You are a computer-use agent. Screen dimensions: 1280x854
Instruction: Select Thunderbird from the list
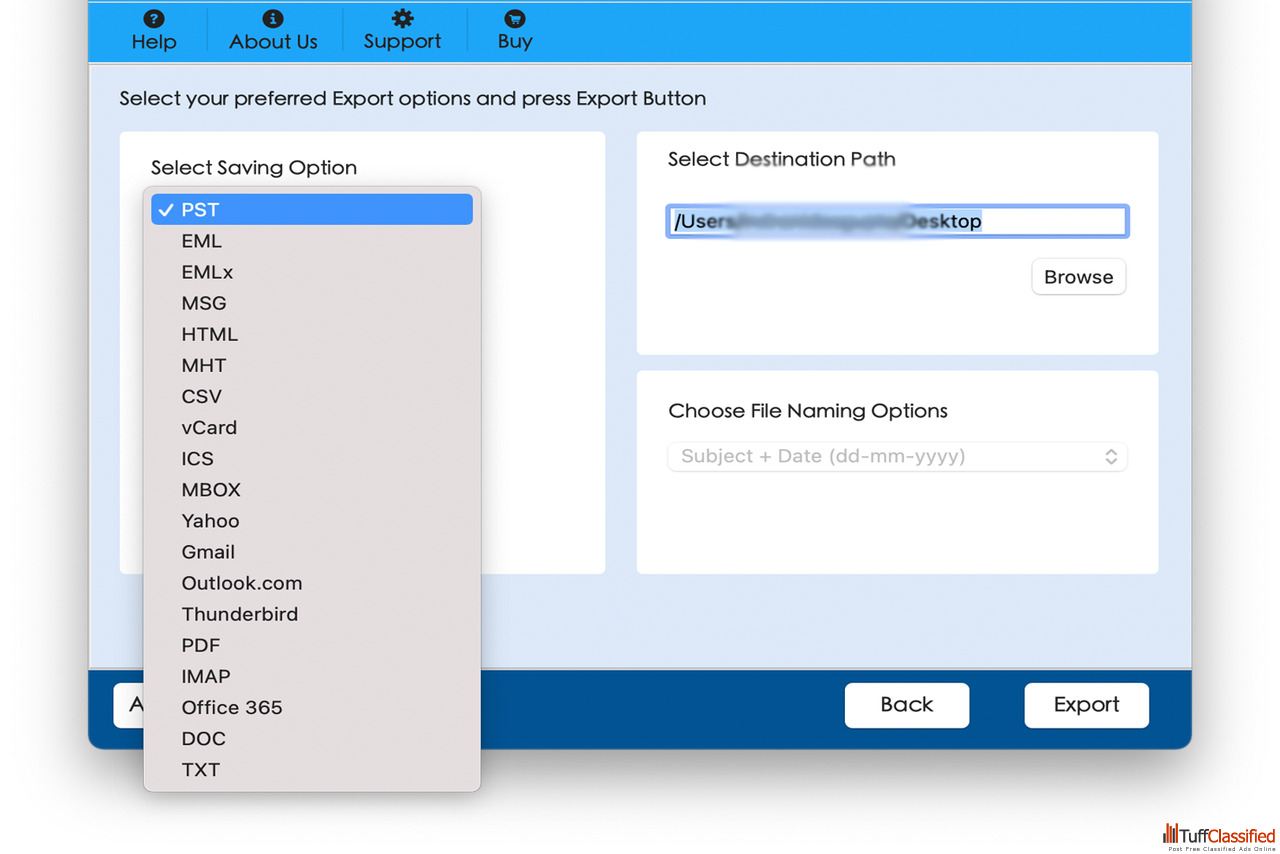click(312, 613)
